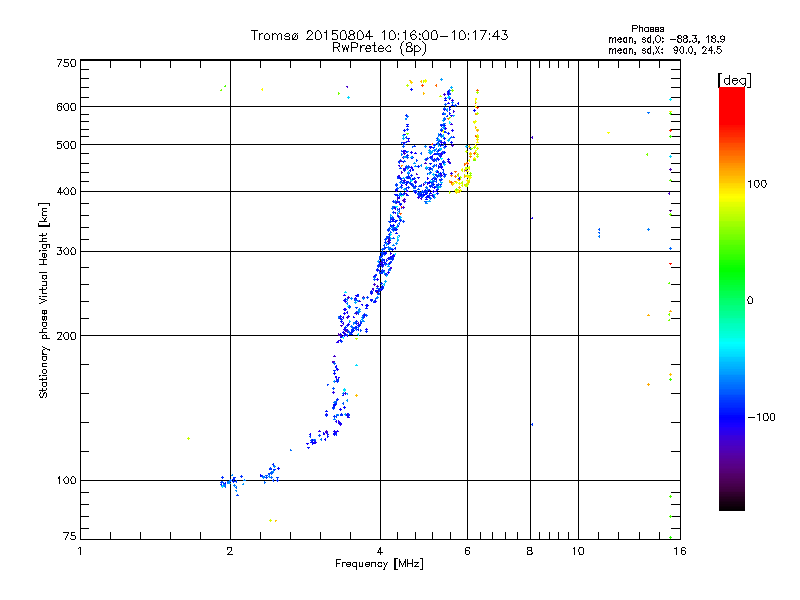Click x-axis tick label '2'
800x600 pixels.
tap(230, 551)
